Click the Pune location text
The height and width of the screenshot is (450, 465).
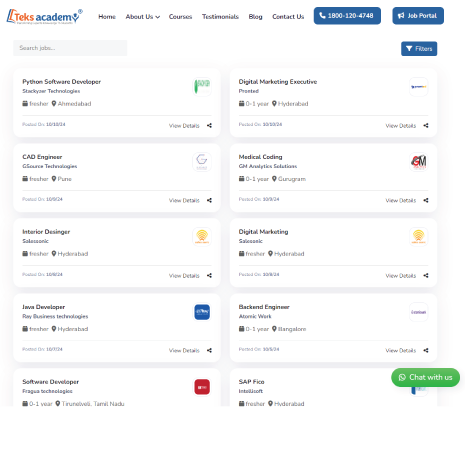click(x=65, y=179)
